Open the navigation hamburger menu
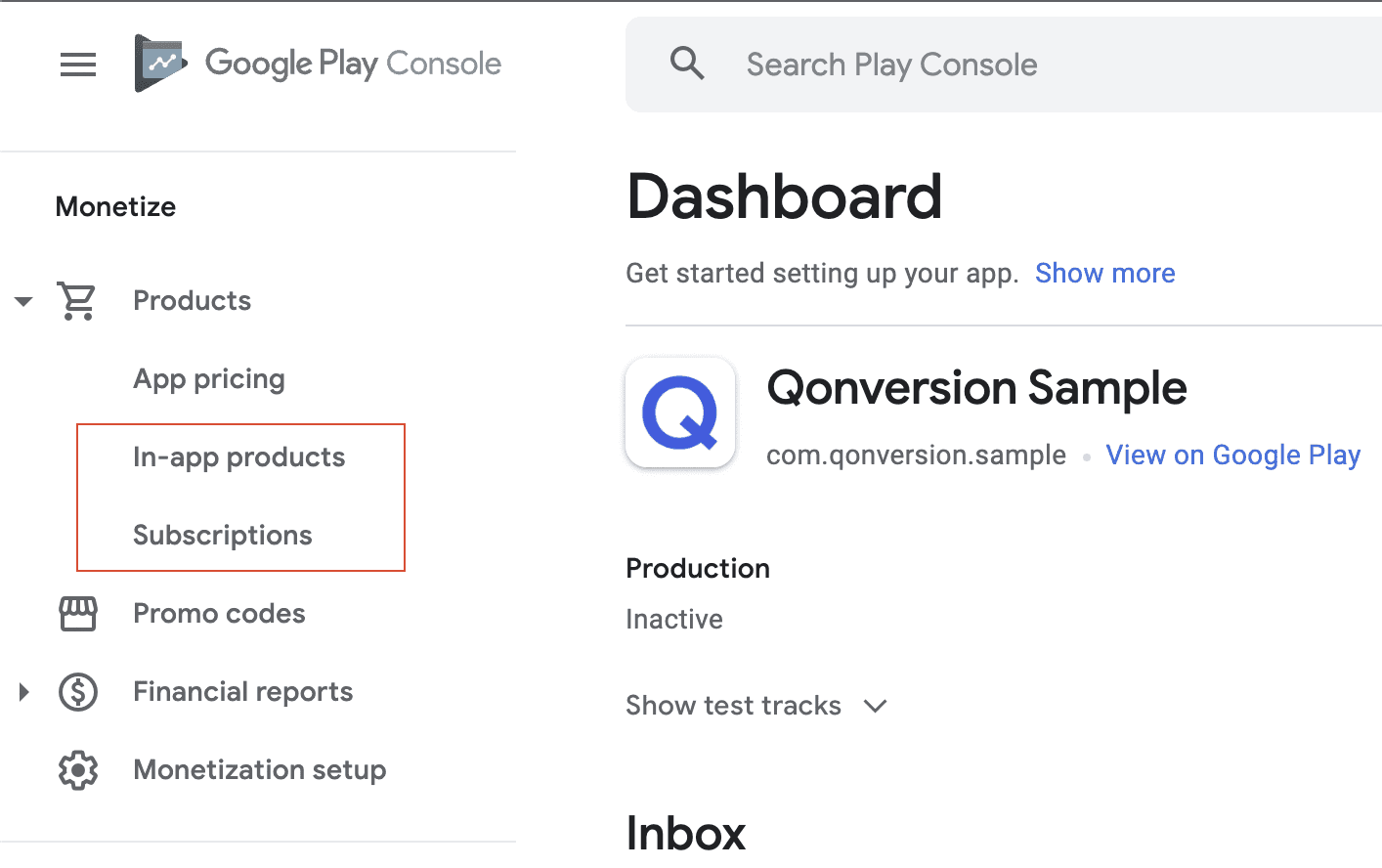This screenshot has height=868, width=1382. 77,65
